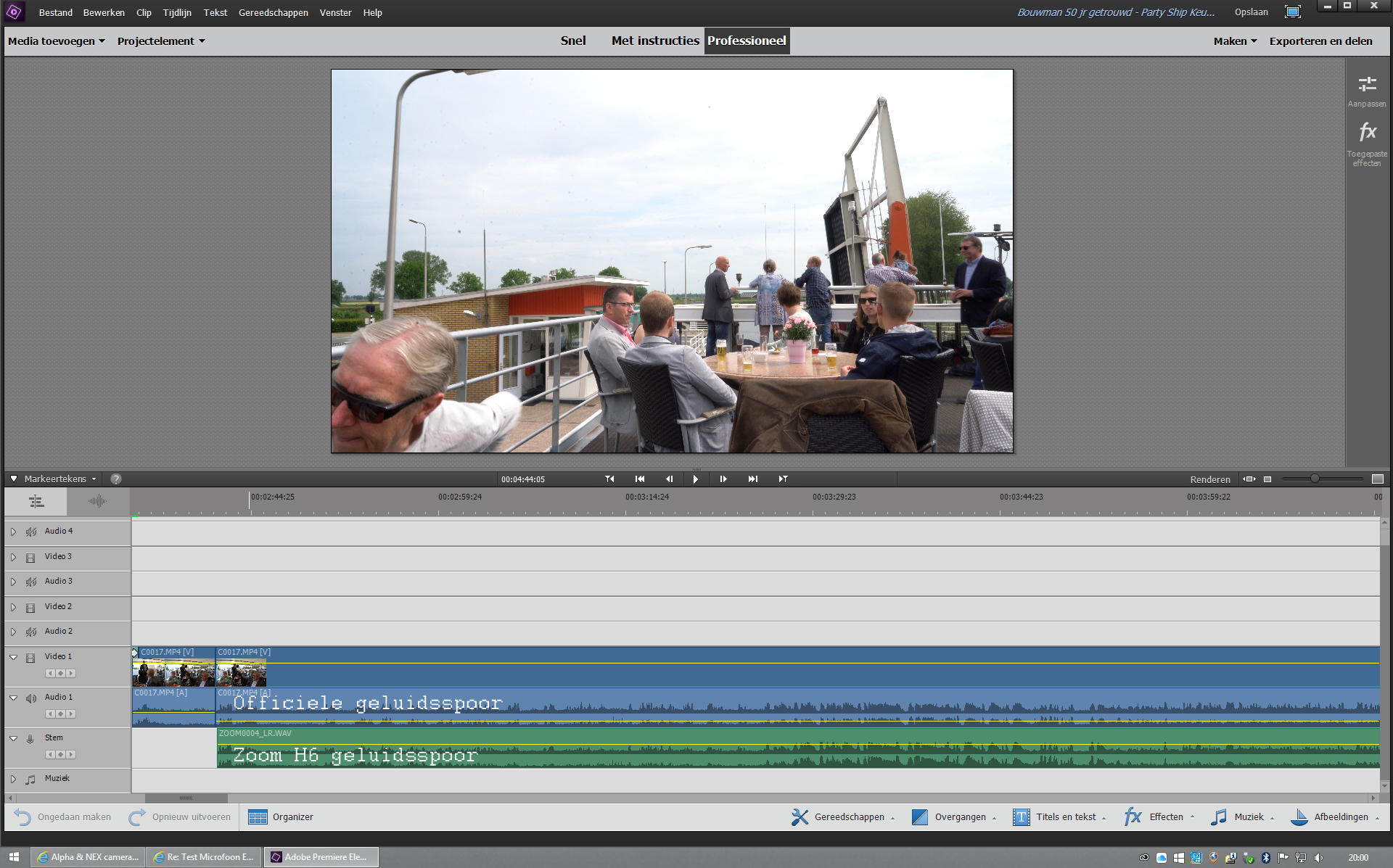Go to previous keyframe on Audio 1
The height and width of the screenshot is (868, 1393).
(49, 714)
